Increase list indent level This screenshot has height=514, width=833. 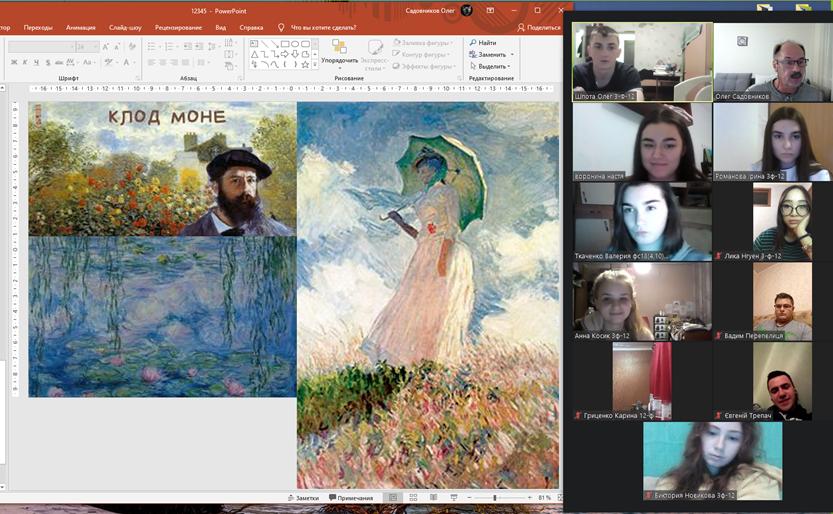(x=199, y=47)
